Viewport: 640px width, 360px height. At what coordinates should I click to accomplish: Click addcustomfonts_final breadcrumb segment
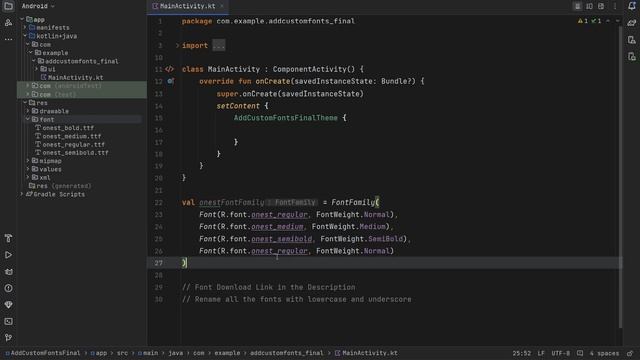(287, 353)
